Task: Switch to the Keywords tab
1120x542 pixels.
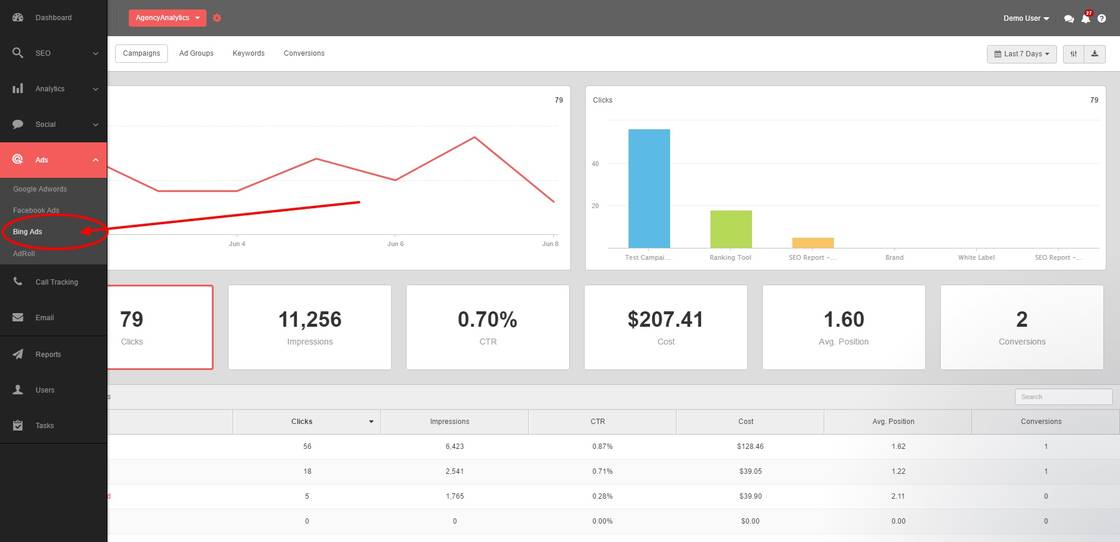Action: pos(248,53)
